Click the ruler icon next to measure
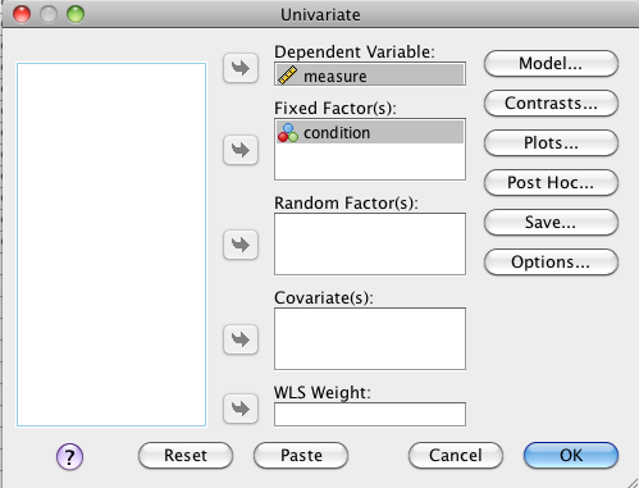This screenshot has width=639, height=489. click(x=288, y=75)
